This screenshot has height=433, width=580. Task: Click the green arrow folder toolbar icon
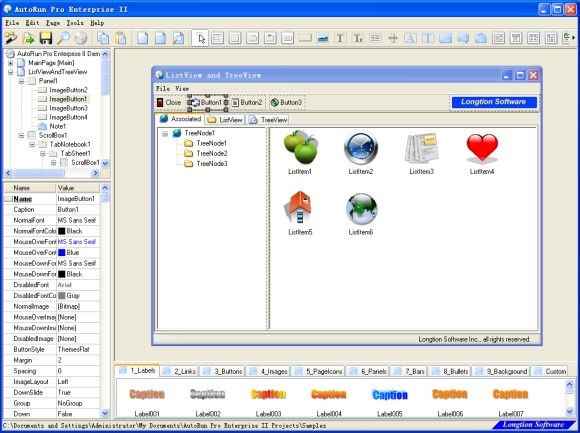28,38
